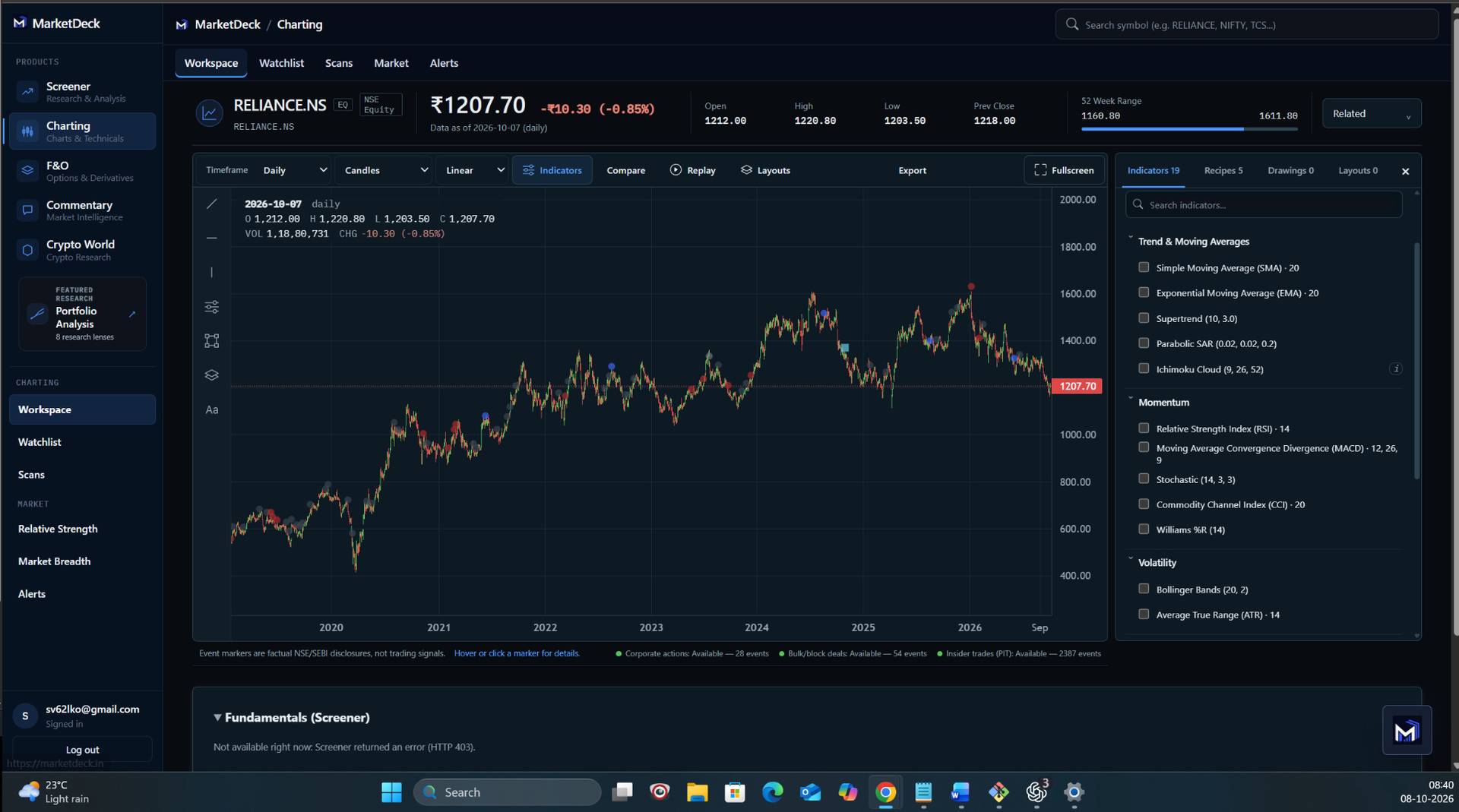Open chart settings sliders tool
Image resolution: width=1459 pixels, height=812 pixels.
click(212, 307)
